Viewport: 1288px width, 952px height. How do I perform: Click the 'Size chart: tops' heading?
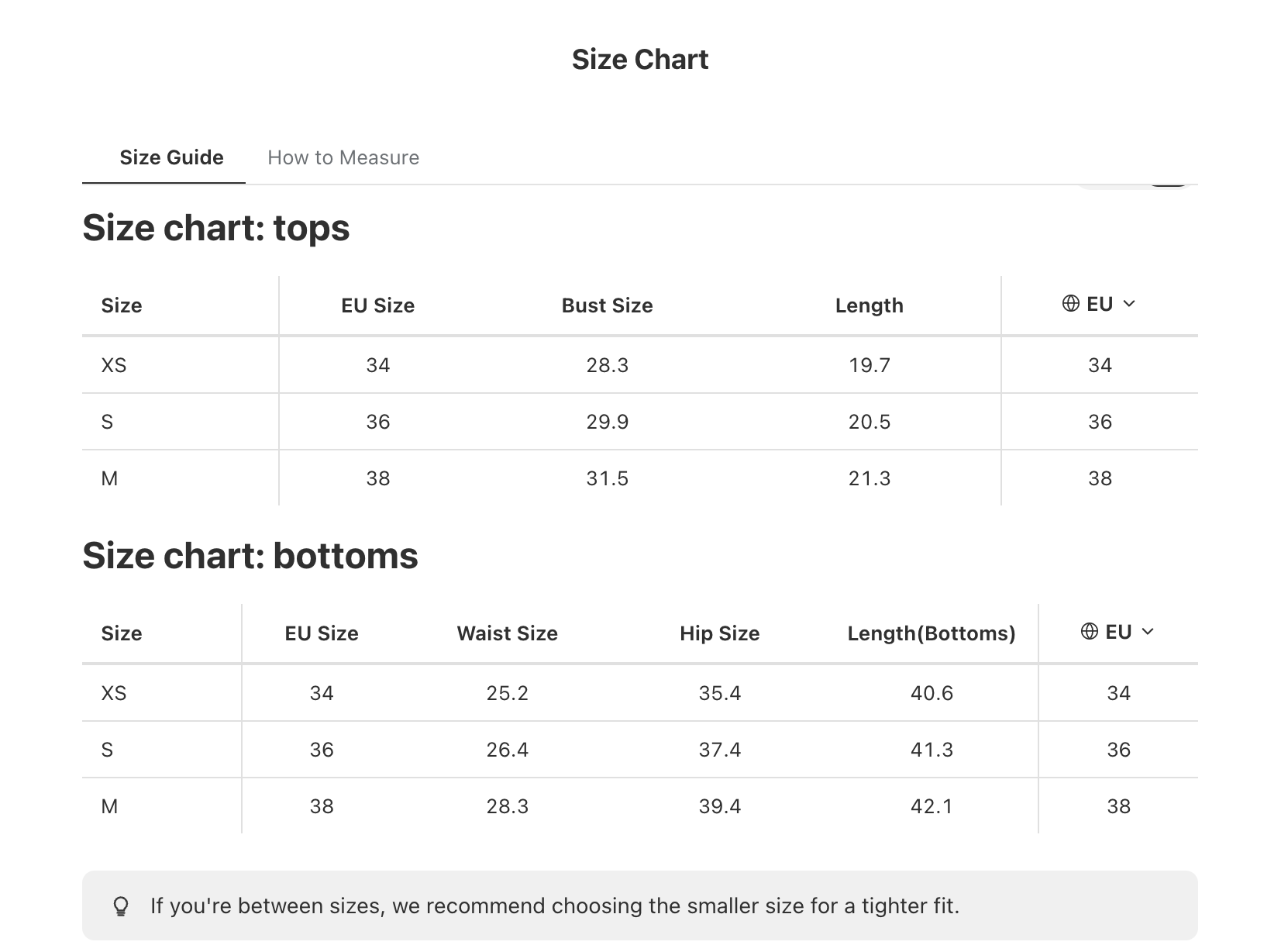click(x=216, y=228)
